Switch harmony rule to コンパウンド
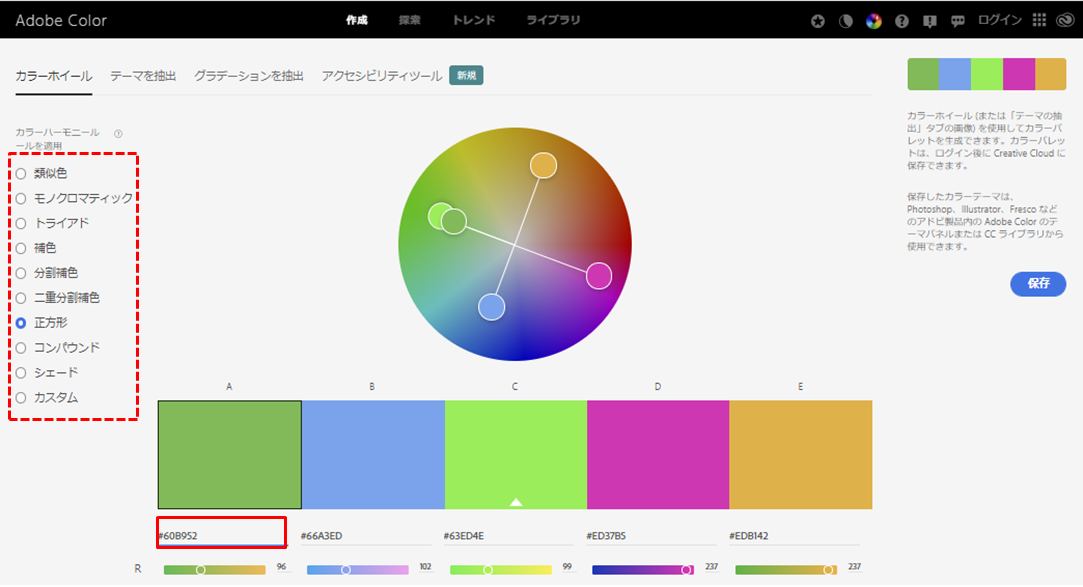The height and width of the screenshot is (587, 1083). tap(21, 348)
